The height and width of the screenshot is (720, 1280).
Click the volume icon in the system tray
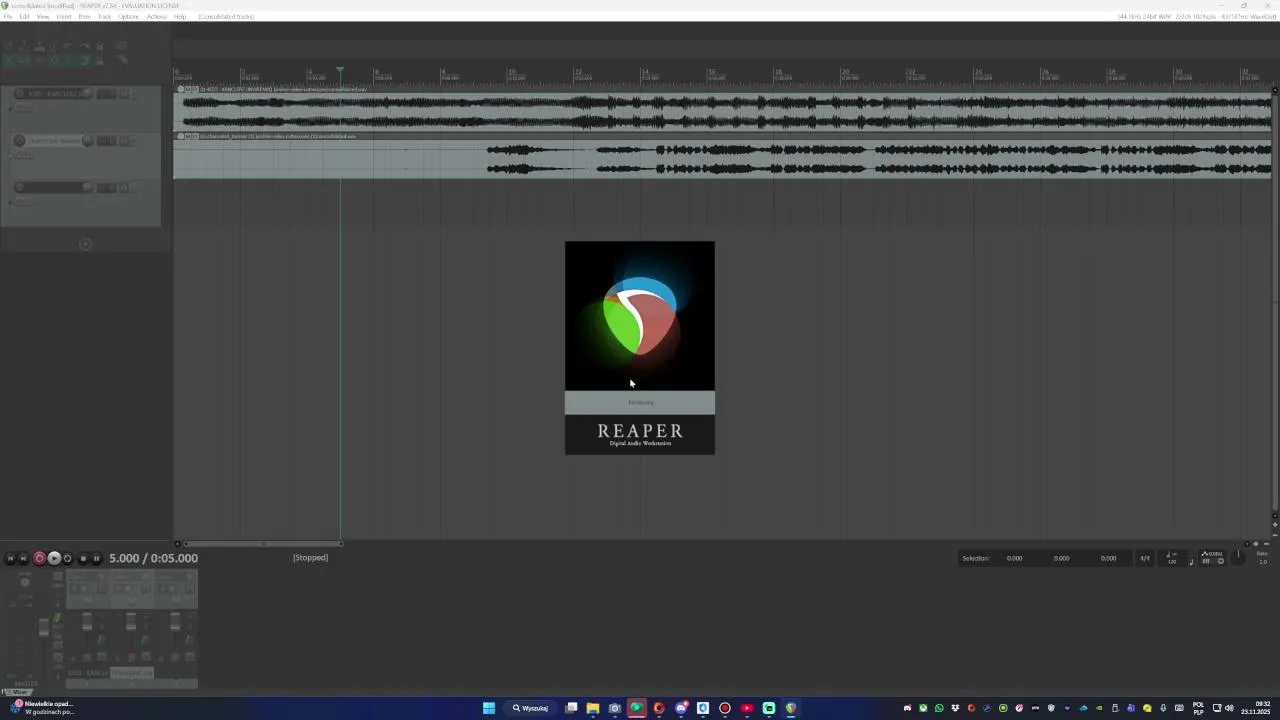1229,708
